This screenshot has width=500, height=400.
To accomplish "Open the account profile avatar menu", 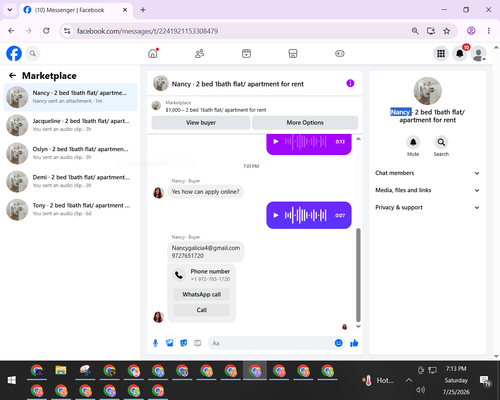I will 478,53.
